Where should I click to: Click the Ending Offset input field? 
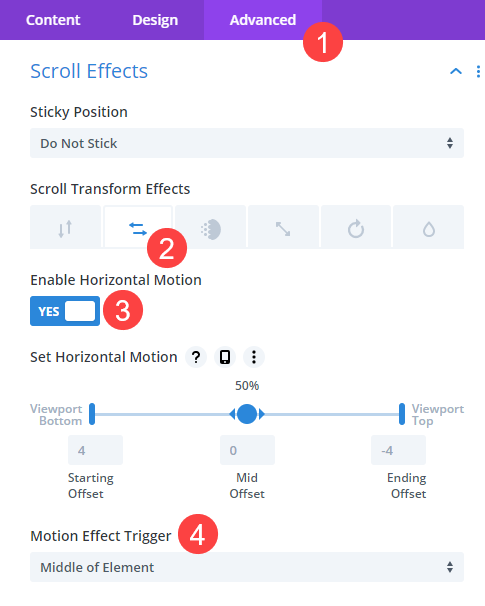tap(398, 450)
